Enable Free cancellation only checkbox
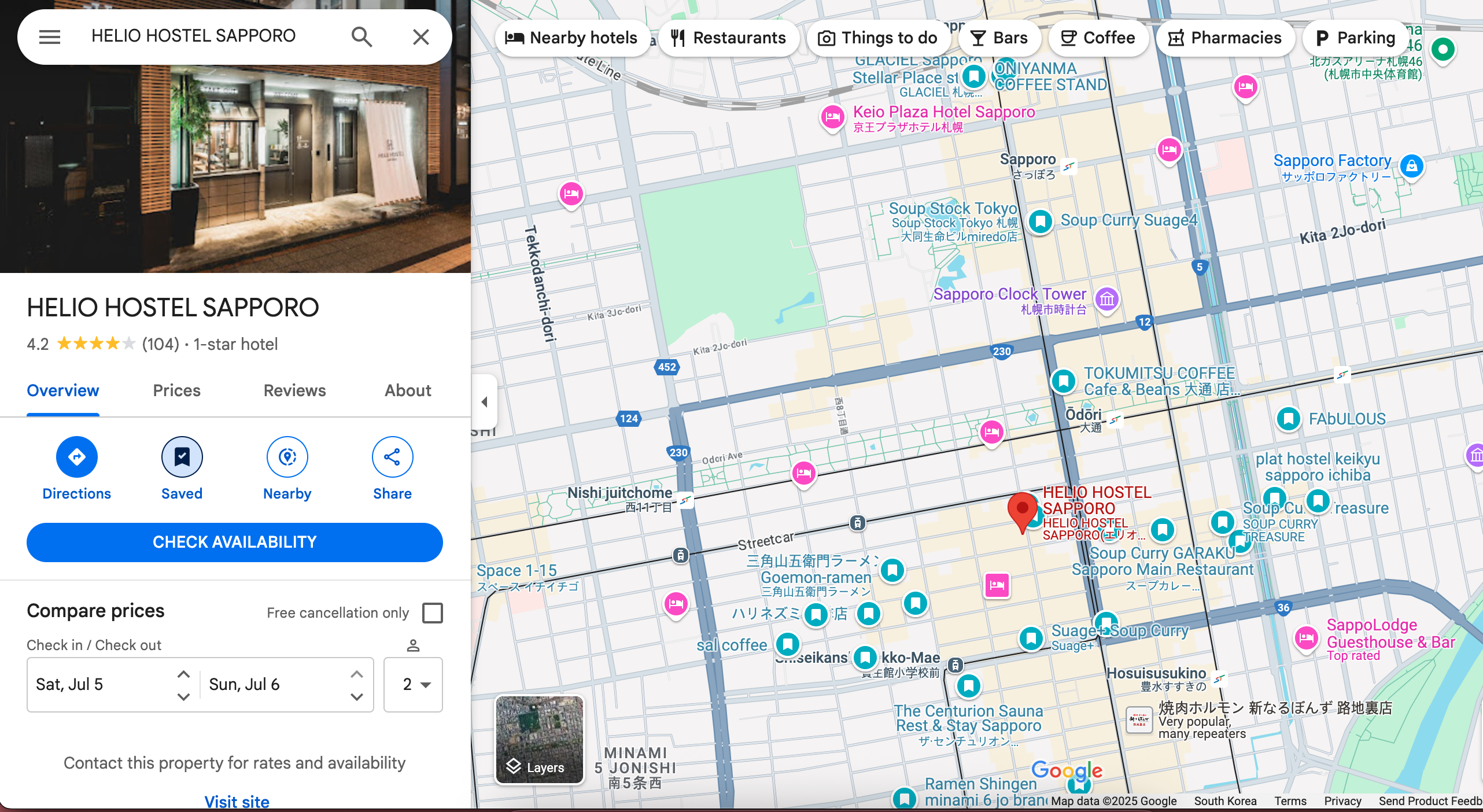The width and height of the screenshot is (1483, 812). pos(433,613)
